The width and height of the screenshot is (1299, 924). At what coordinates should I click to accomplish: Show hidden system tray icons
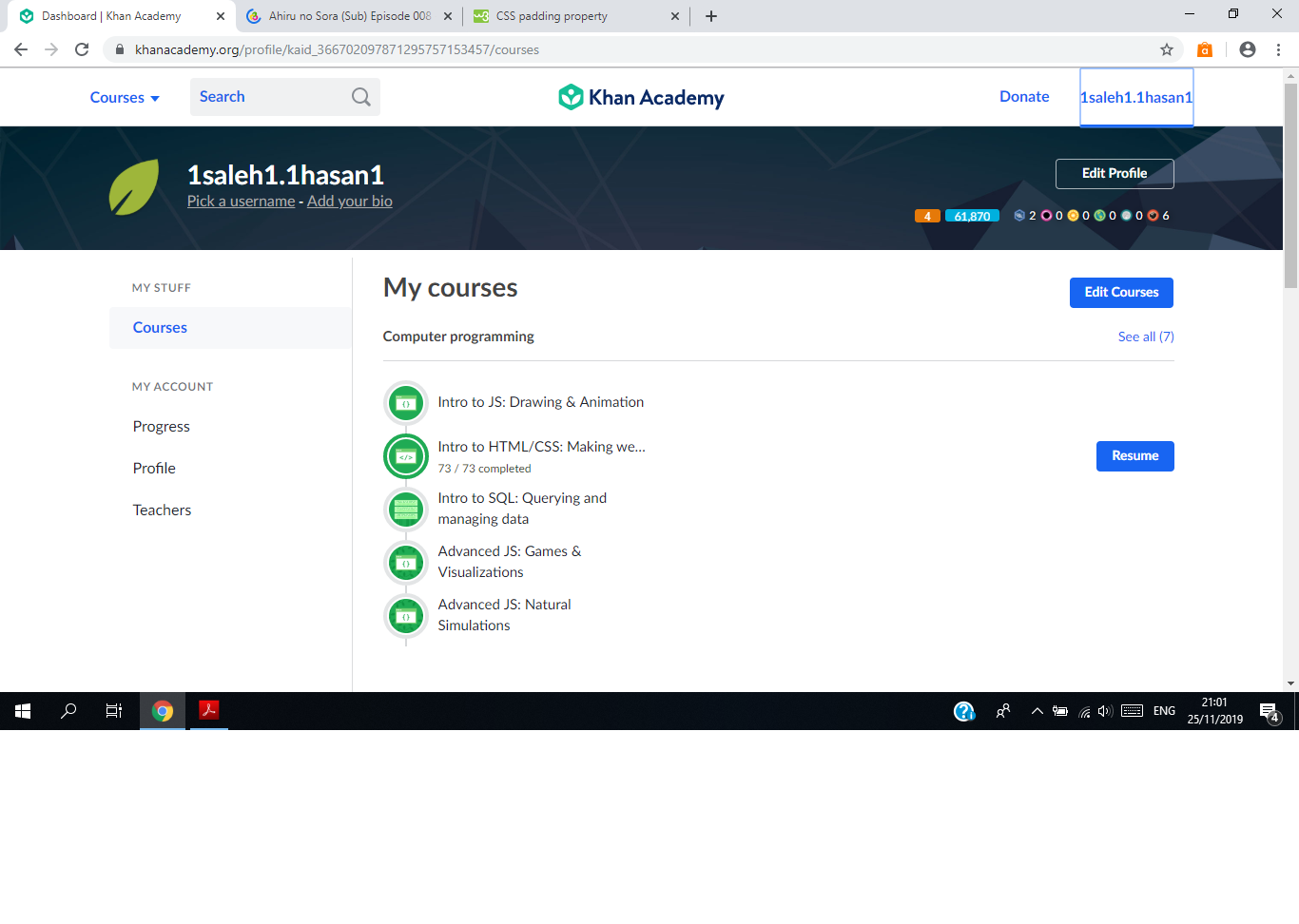[x=1037, y=711]
